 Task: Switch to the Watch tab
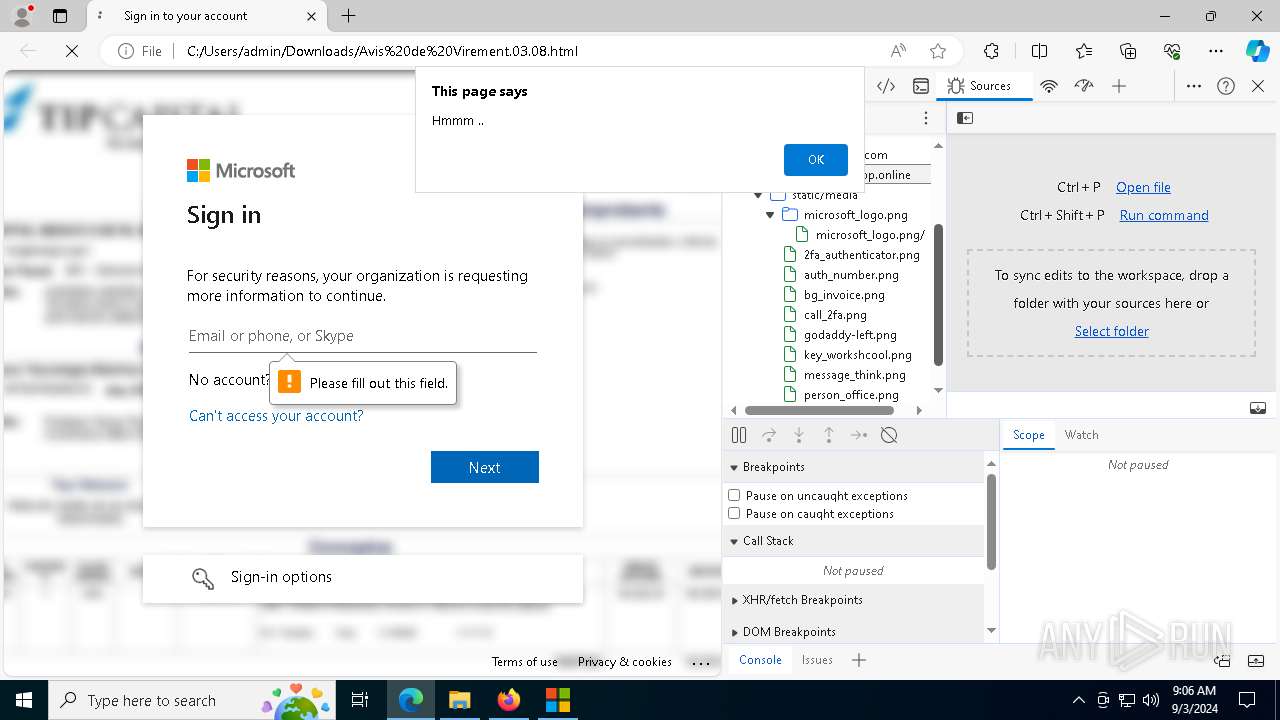coord(1081,435)
